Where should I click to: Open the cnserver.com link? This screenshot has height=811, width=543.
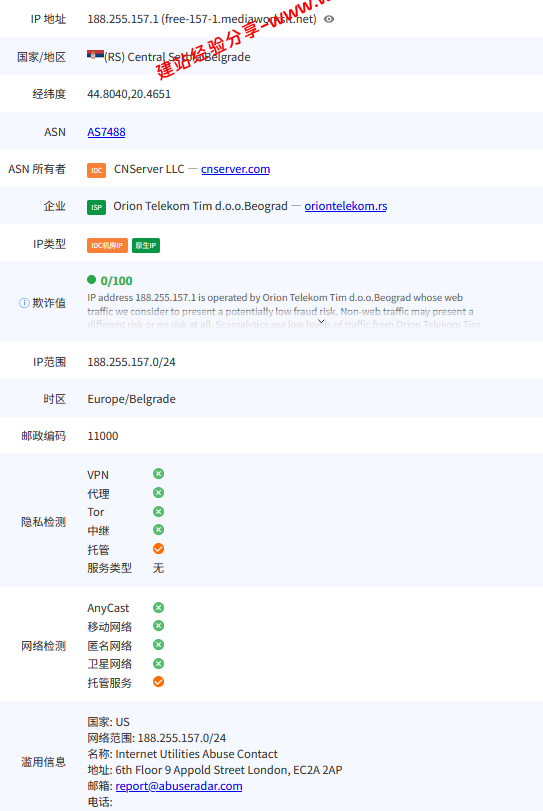click(235, 169)
